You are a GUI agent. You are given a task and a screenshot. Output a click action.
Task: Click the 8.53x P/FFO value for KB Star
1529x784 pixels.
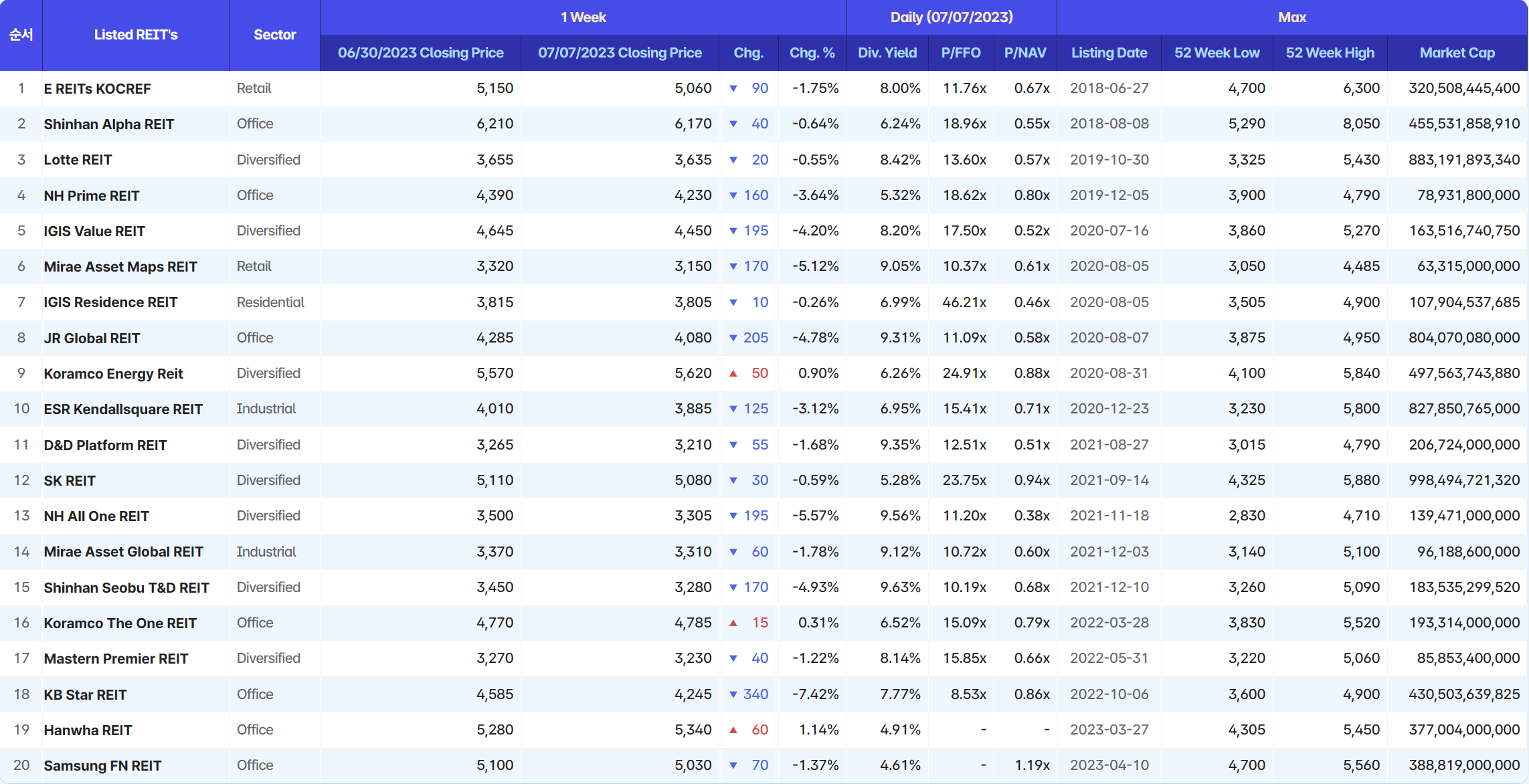[968, 694]
